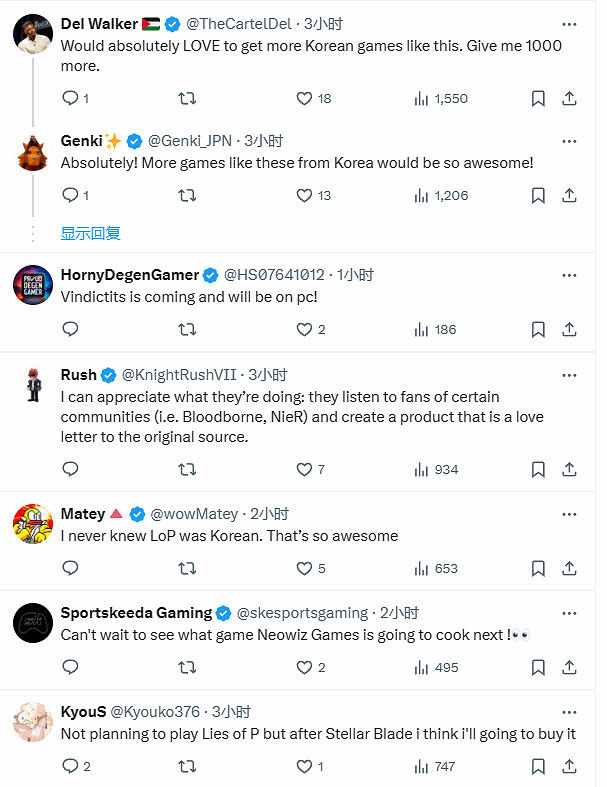Bookmark Del Walker's tweet
607x787 pixels.
(538, 98)
